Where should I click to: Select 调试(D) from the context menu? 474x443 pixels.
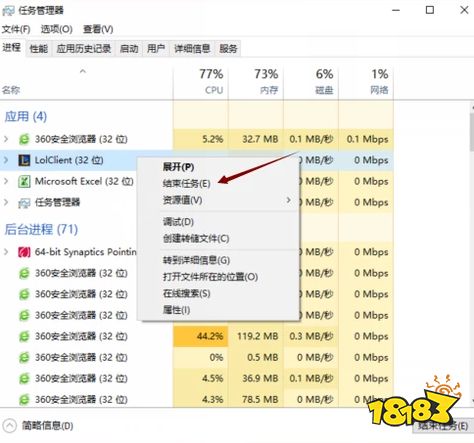coord(178,222)
